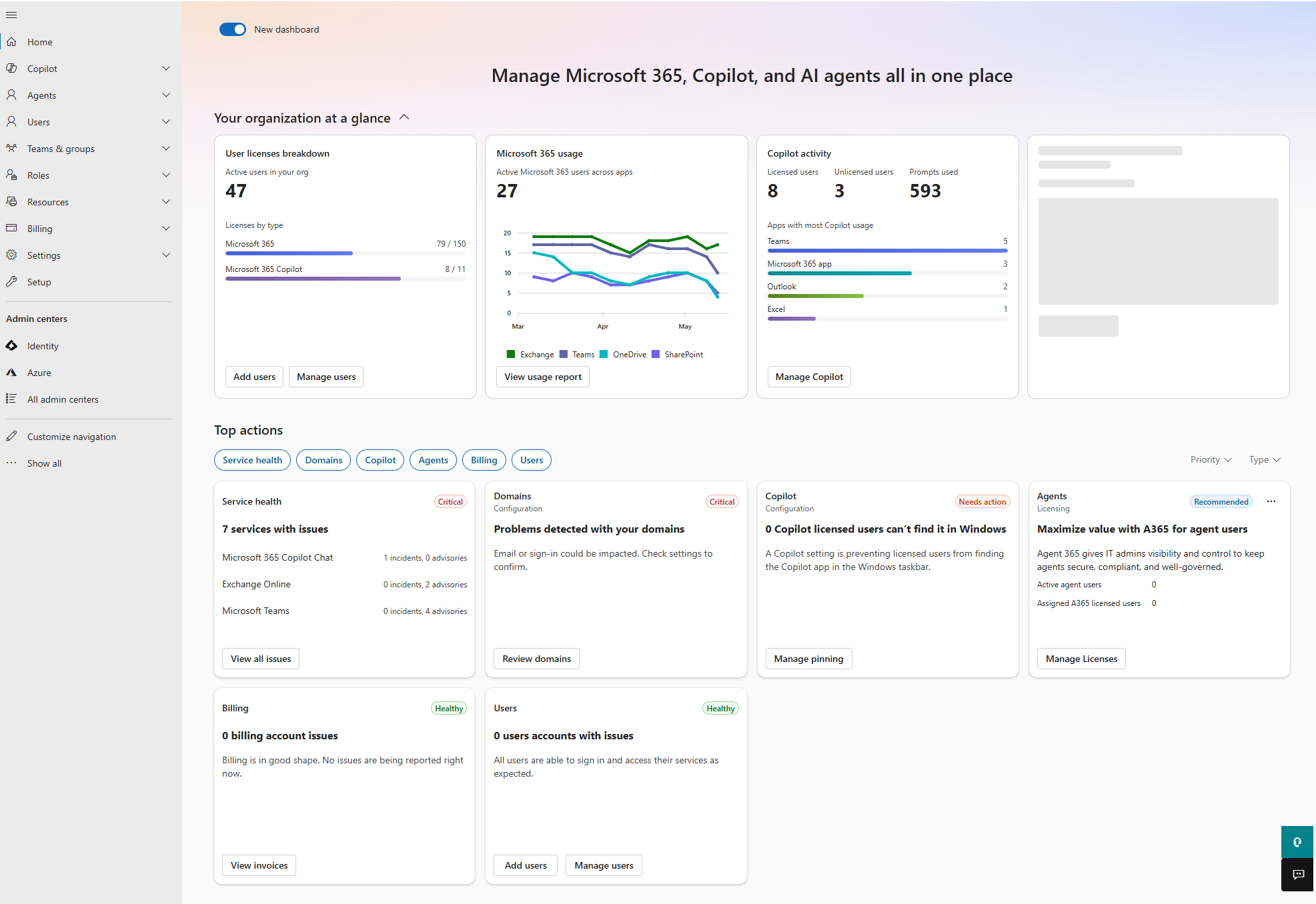The height and width of the screenshot is (904, 1316).
Task: Click the Billing card icon in sidebar
Action: [11, 229]
